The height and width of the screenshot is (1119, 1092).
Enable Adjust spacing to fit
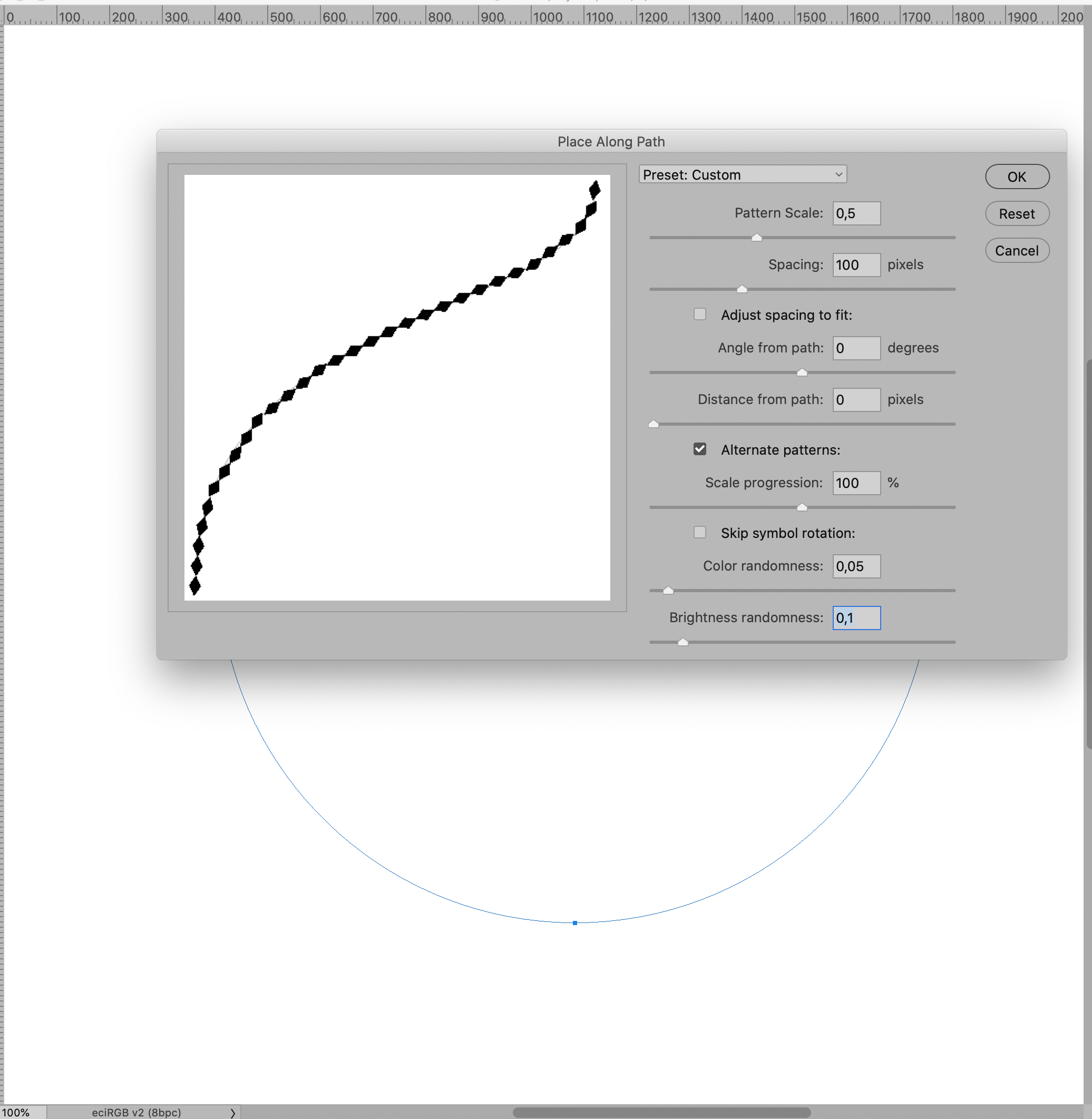point(700,314)
